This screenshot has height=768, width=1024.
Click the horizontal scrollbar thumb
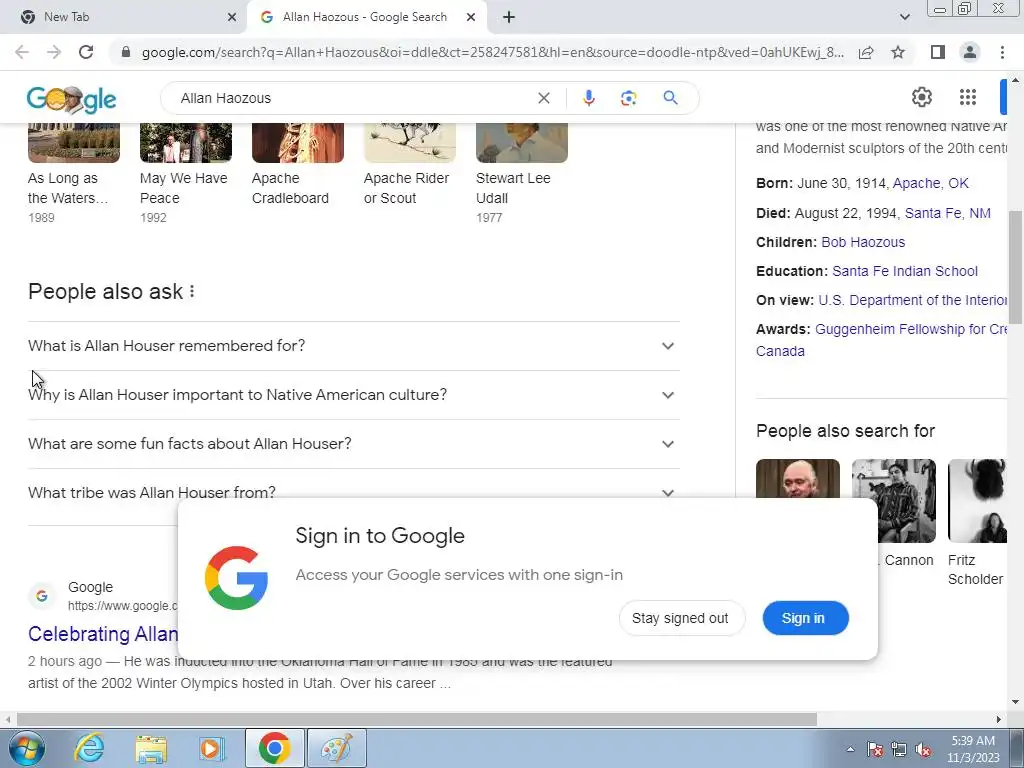417,720
